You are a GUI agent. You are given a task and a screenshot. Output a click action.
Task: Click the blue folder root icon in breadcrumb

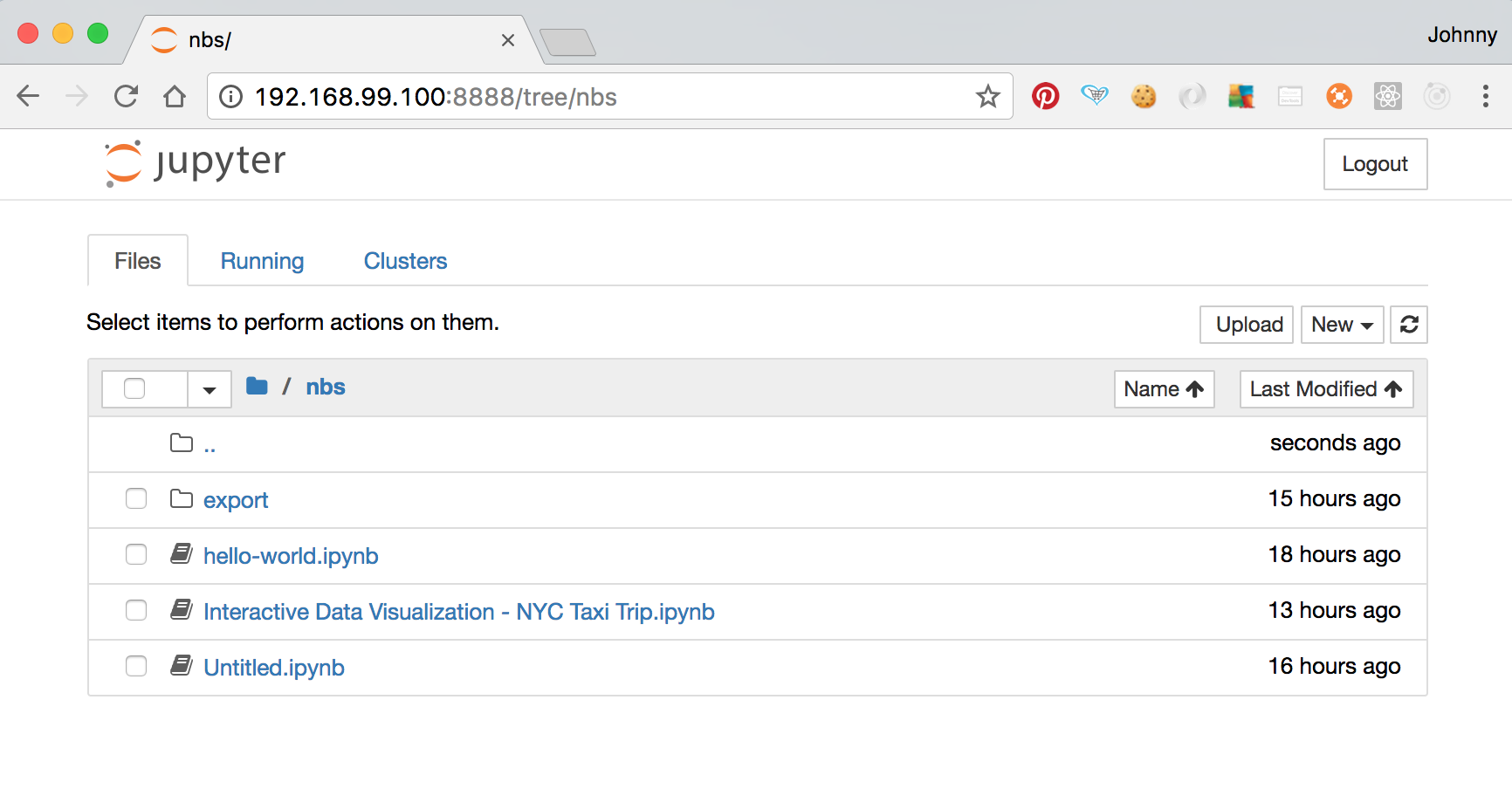[x=257, y=386]
